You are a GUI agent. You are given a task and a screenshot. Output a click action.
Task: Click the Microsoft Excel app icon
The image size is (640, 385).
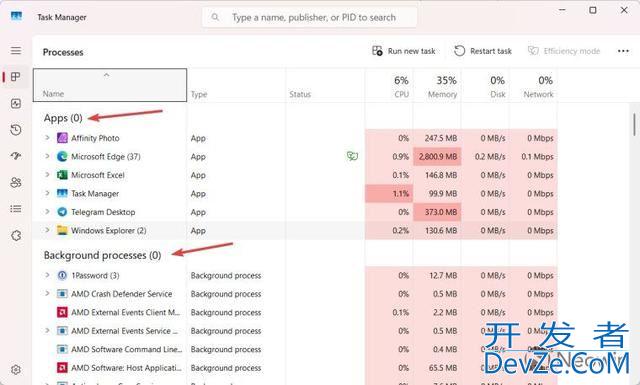[62, 175]
